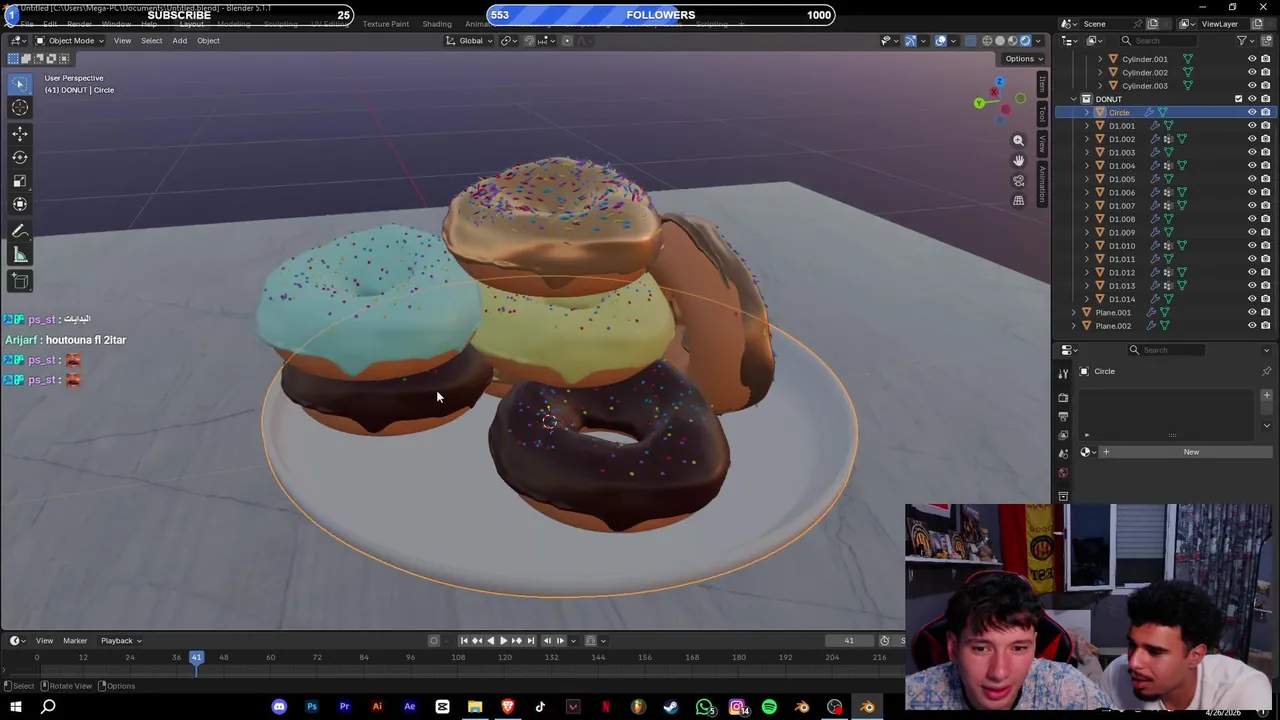
Task: Expand the Cylinder.001 object tree
Action: [1101, 59]
